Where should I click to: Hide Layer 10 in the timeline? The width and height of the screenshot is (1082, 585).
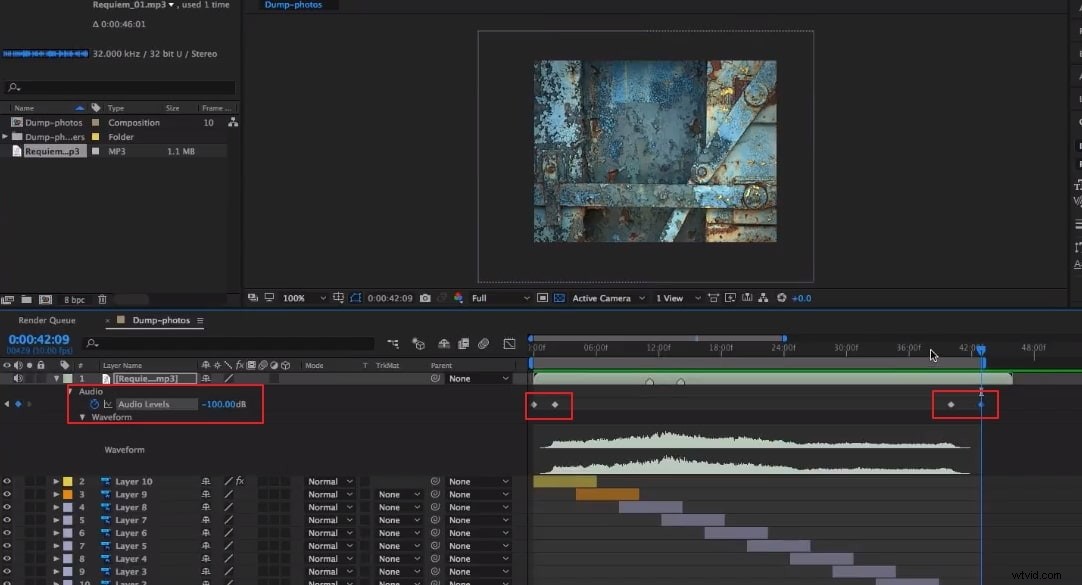[7, 481]
